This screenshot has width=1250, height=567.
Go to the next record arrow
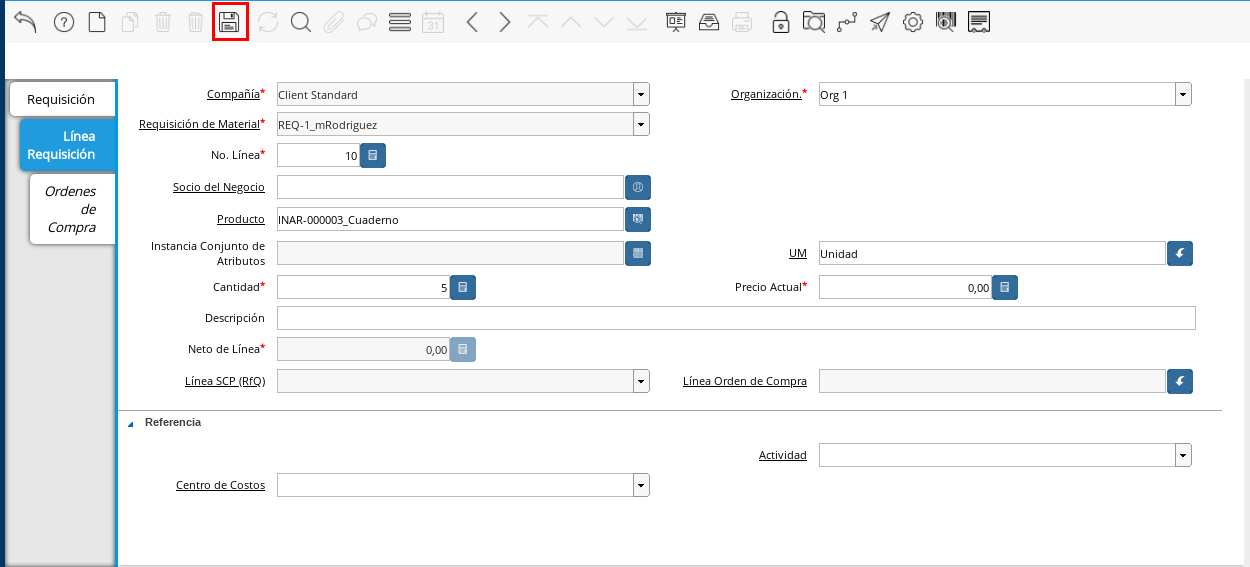[505, 22]
